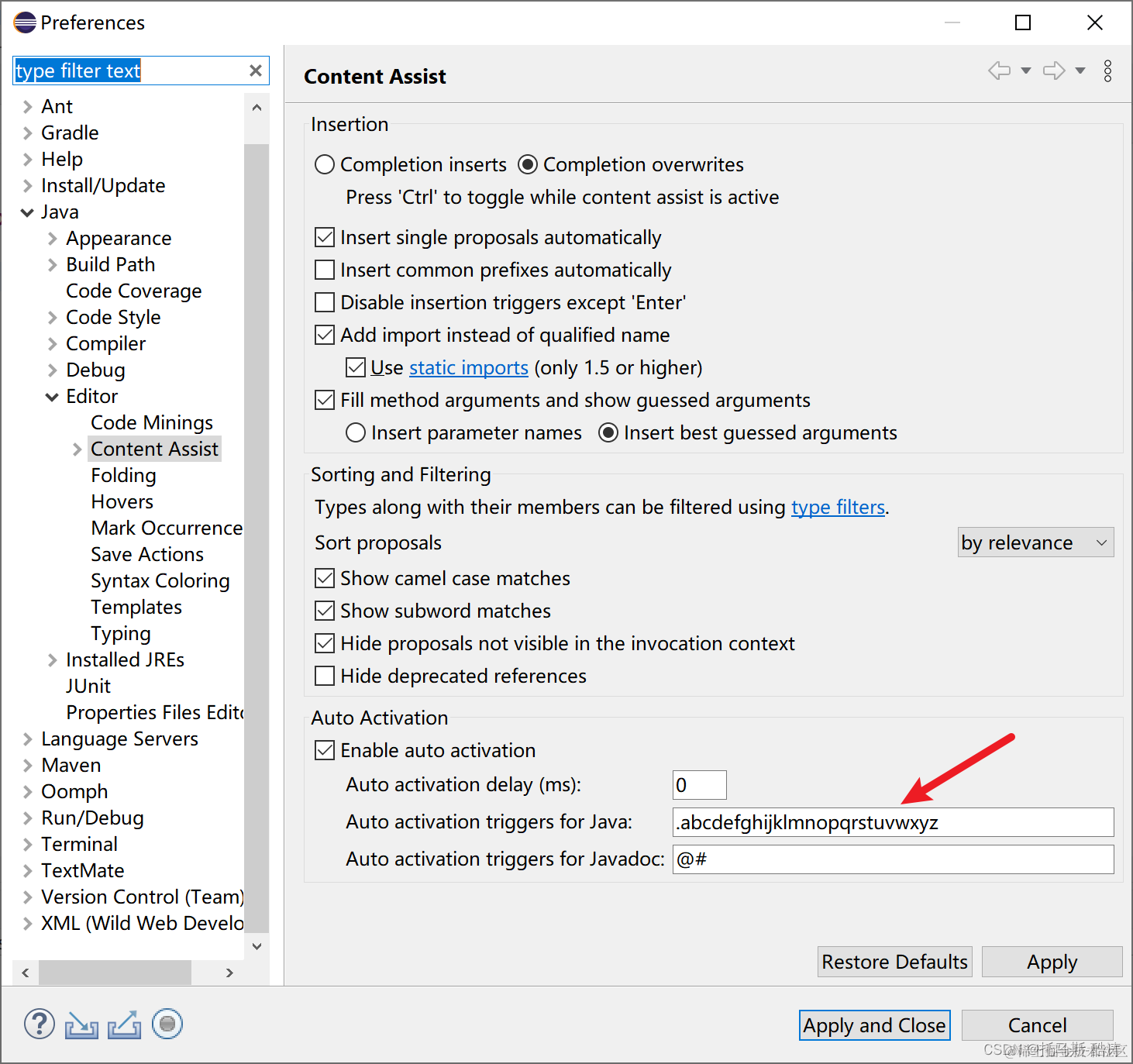Open the three-dot view menu icon

click(1108, 71)
